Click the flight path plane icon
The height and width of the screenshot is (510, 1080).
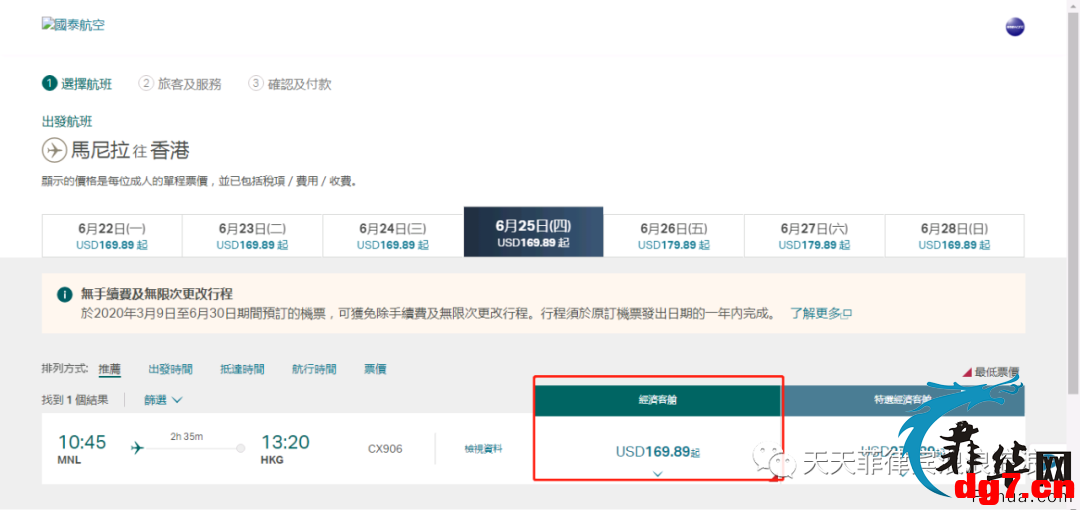click(138, 448)
